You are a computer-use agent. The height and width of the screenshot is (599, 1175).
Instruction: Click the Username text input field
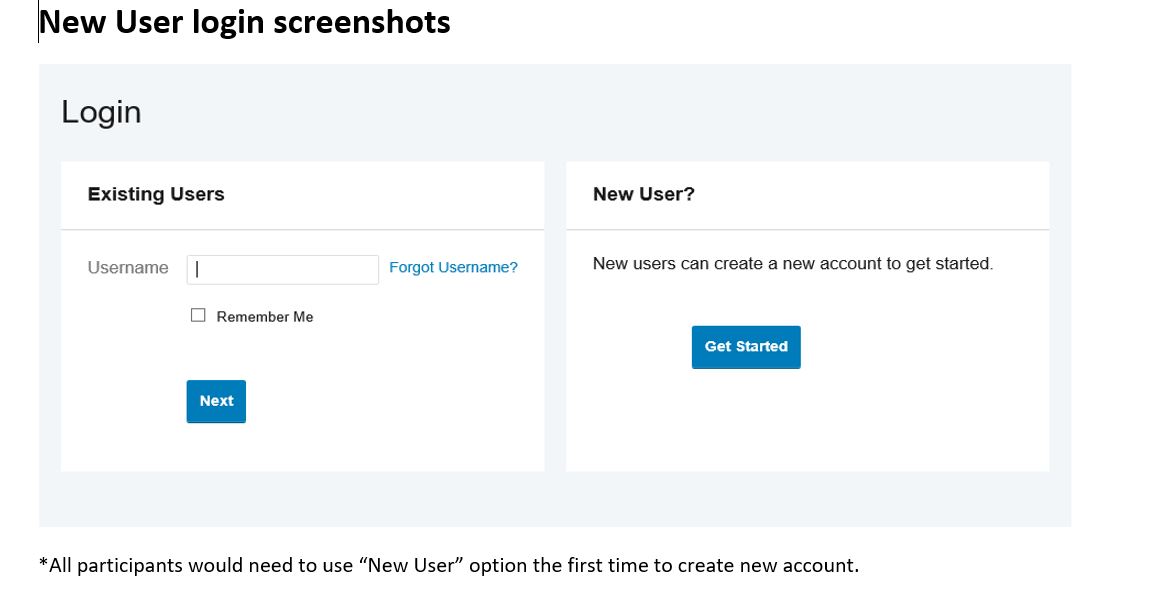tap(283, 269)
